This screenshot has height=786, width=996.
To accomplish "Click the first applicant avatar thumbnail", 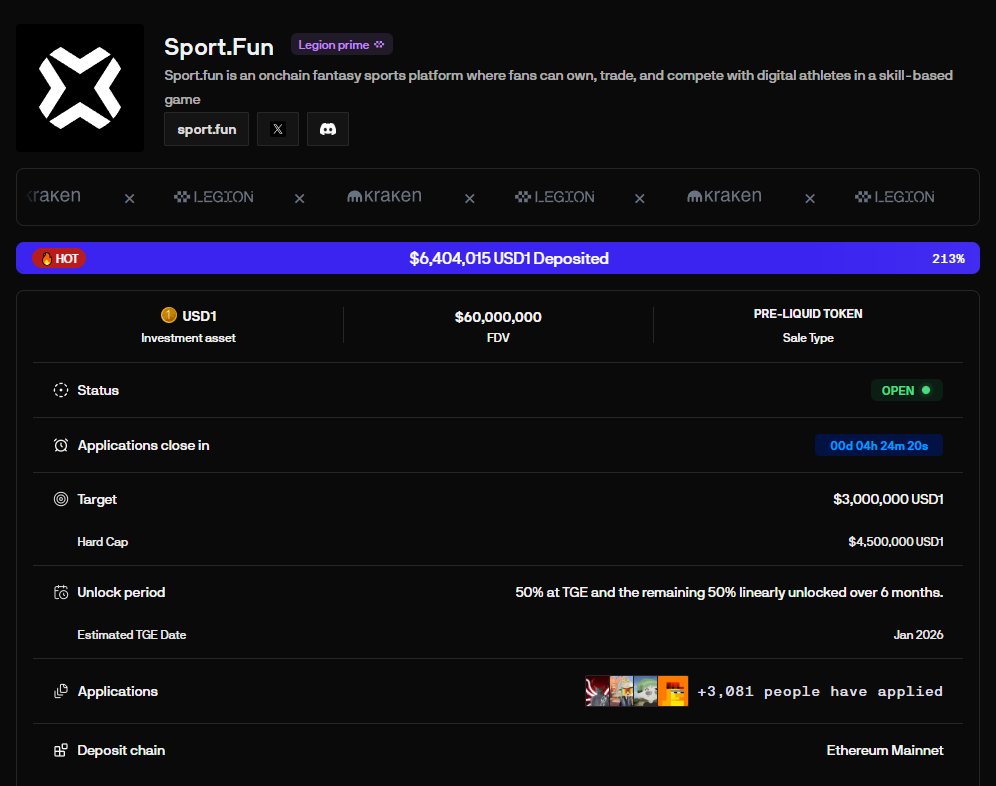I will pyautogui.click(x=597, y=691).
